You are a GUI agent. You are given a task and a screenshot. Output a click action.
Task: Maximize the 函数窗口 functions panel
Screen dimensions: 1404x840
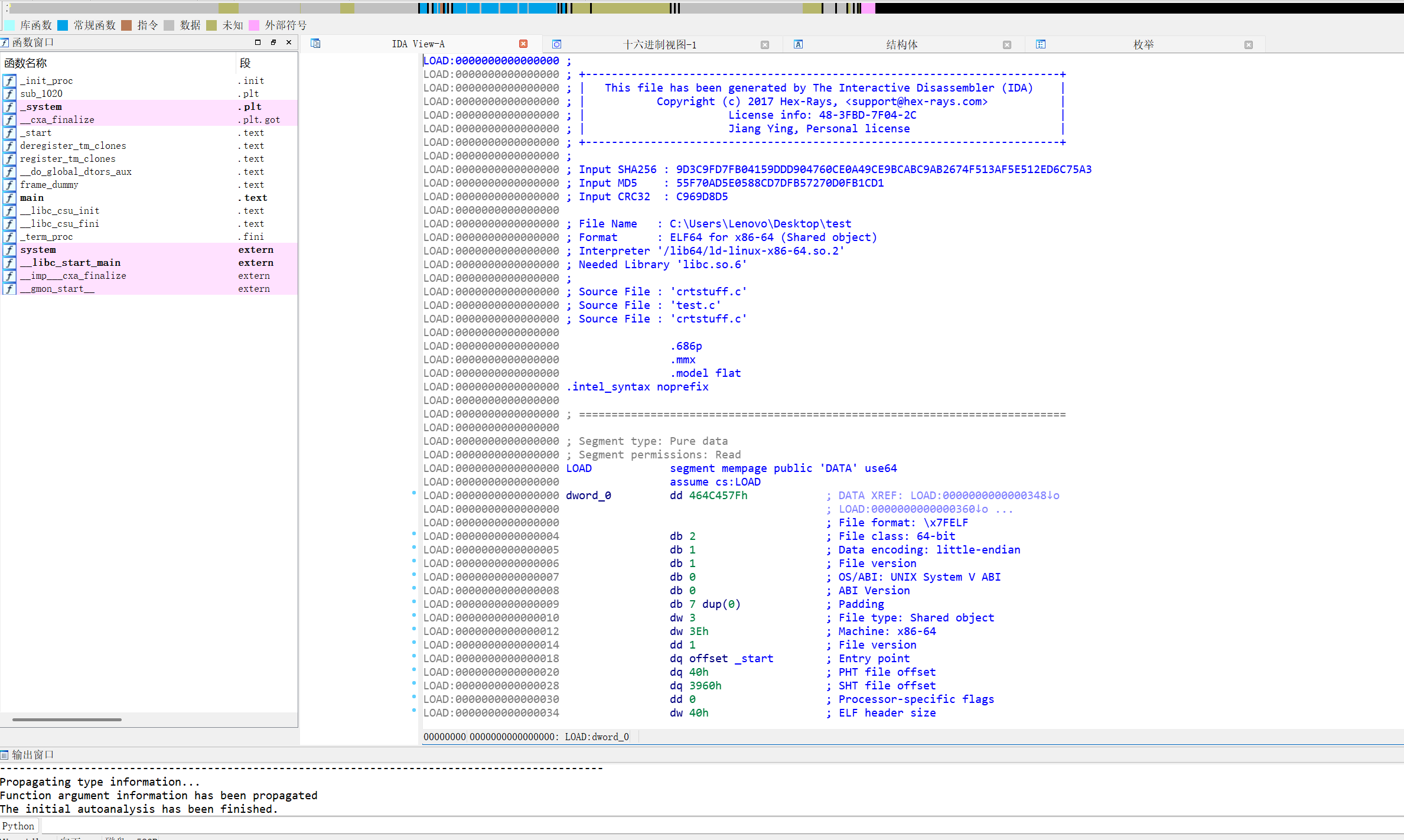tap(258, 43)
